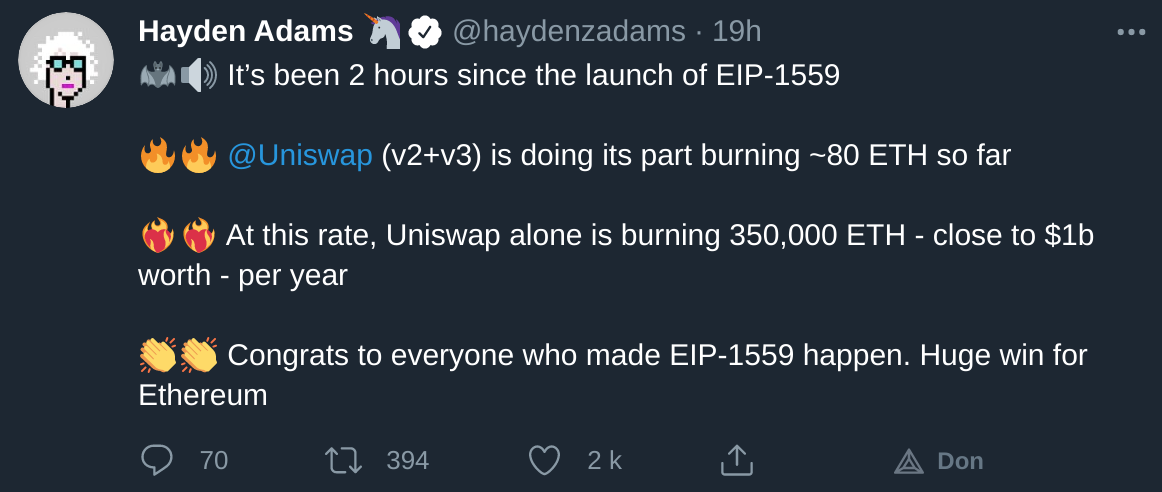Screen dimensions: 1162x492
Task: Click the reply count of 70
Action: [214, 460]
